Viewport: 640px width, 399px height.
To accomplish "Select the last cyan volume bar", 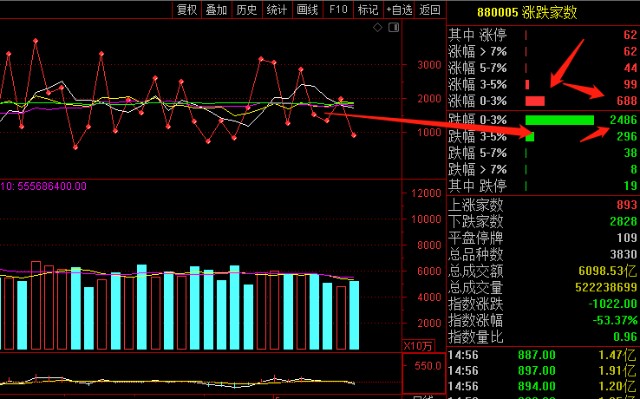I will [x=354, y=315].
